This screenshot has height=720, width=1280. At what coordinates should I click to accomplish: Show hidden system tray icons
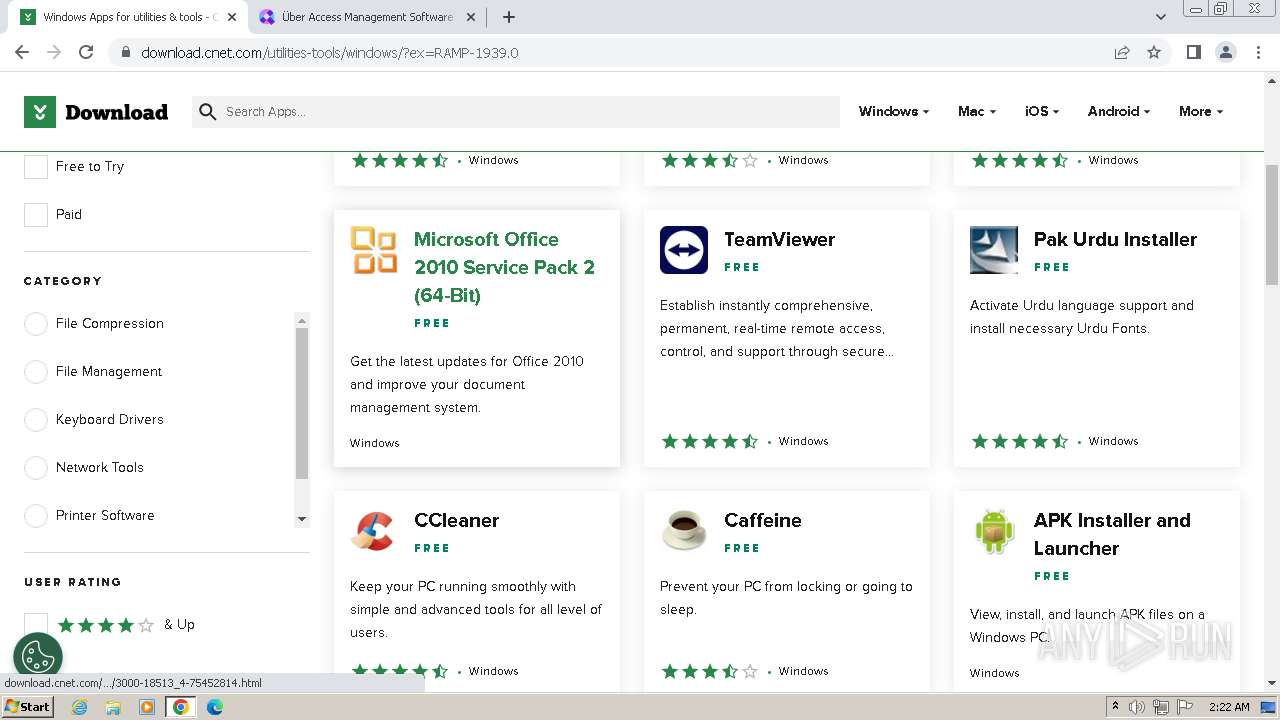1115,707
